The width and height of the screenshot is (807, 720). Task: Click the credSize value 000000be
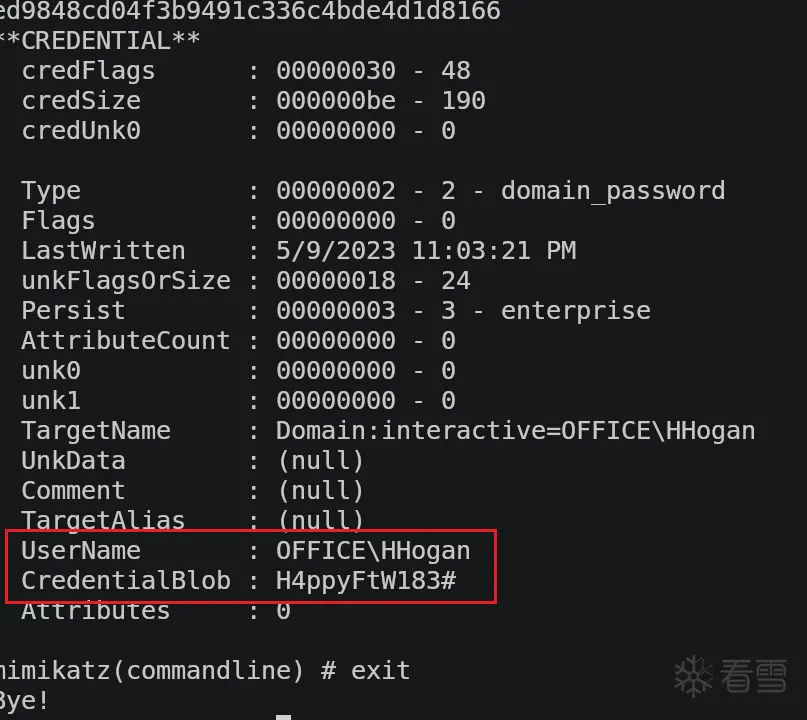[x=336, y=101]
